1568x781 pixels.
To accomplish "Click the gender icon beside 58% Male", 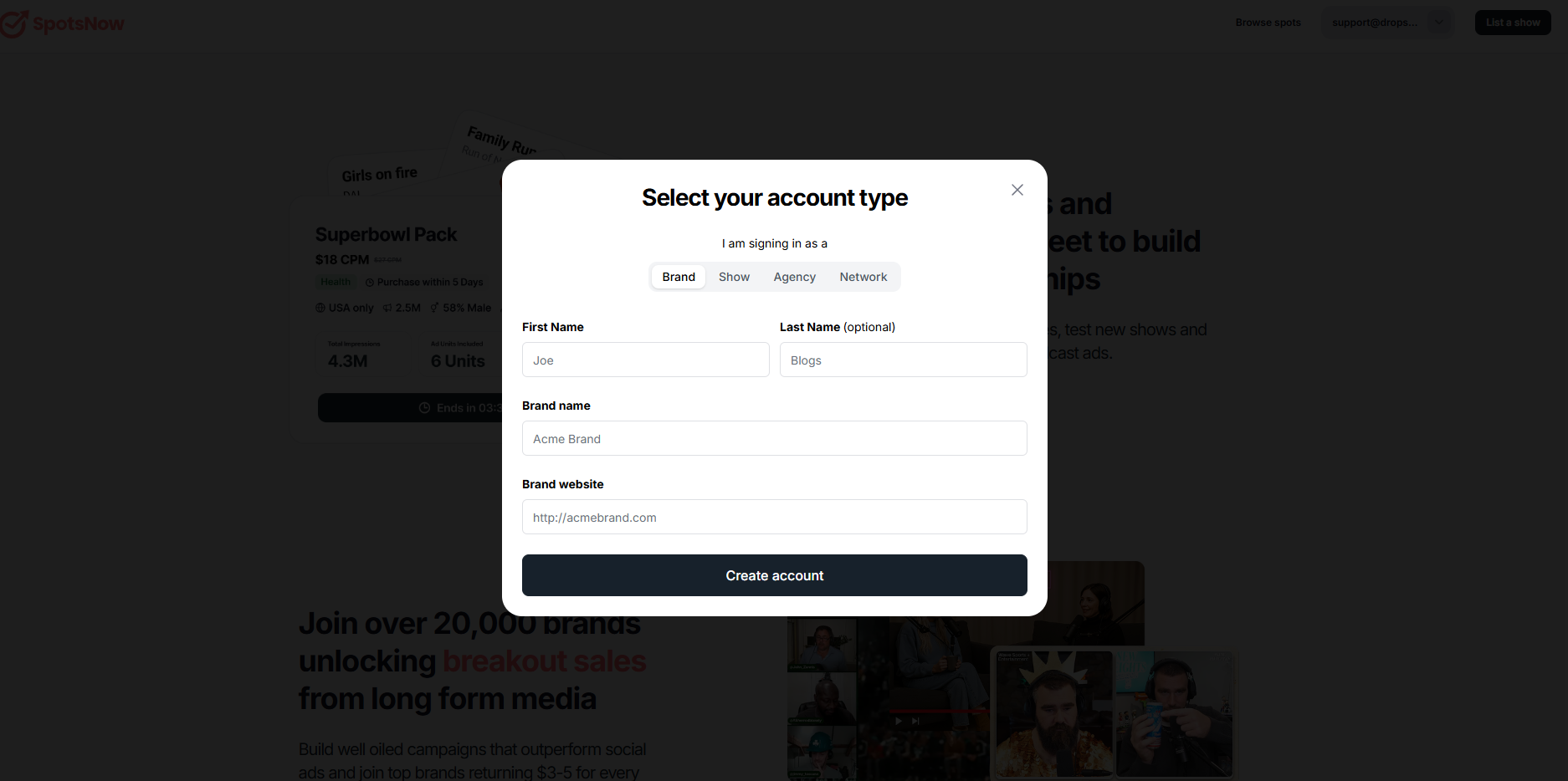I will point(435,308).
